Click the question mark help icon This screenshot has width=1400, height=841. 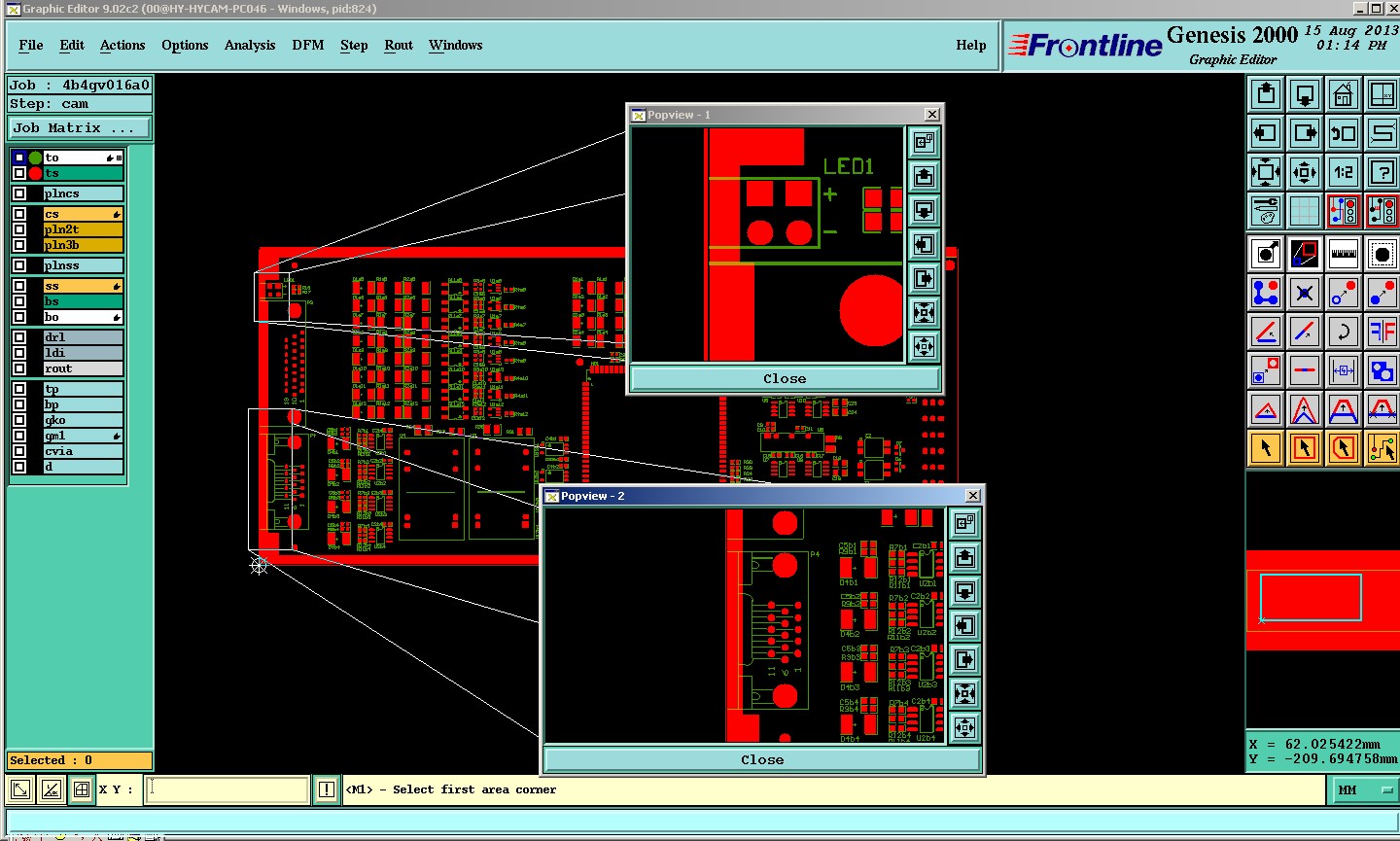click(x=1382, y=173)
